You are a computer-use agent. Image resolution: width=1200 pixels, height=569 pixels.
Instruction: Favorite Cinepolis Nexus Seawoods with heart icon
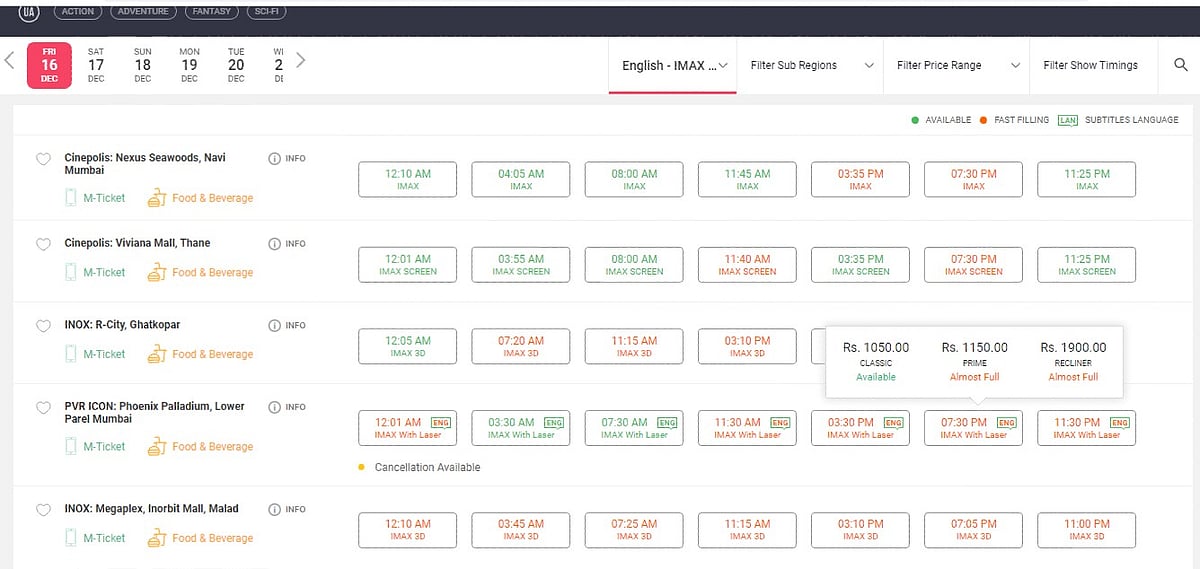click(43, 159)
